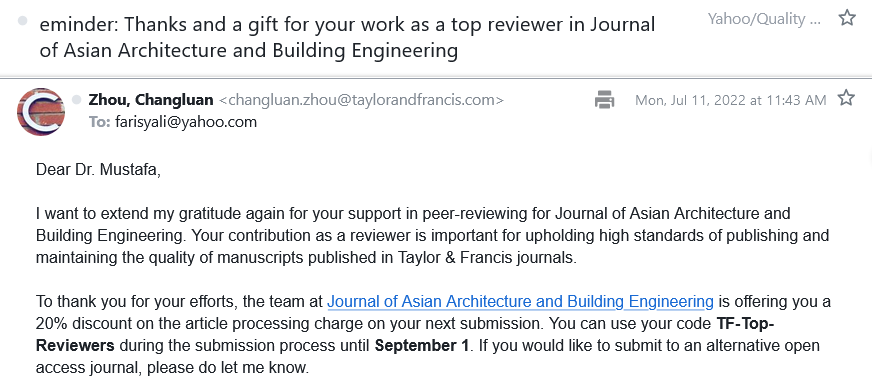Click the "please do let me know" sentence
This screenshot has height=378, width=872.
227,367
